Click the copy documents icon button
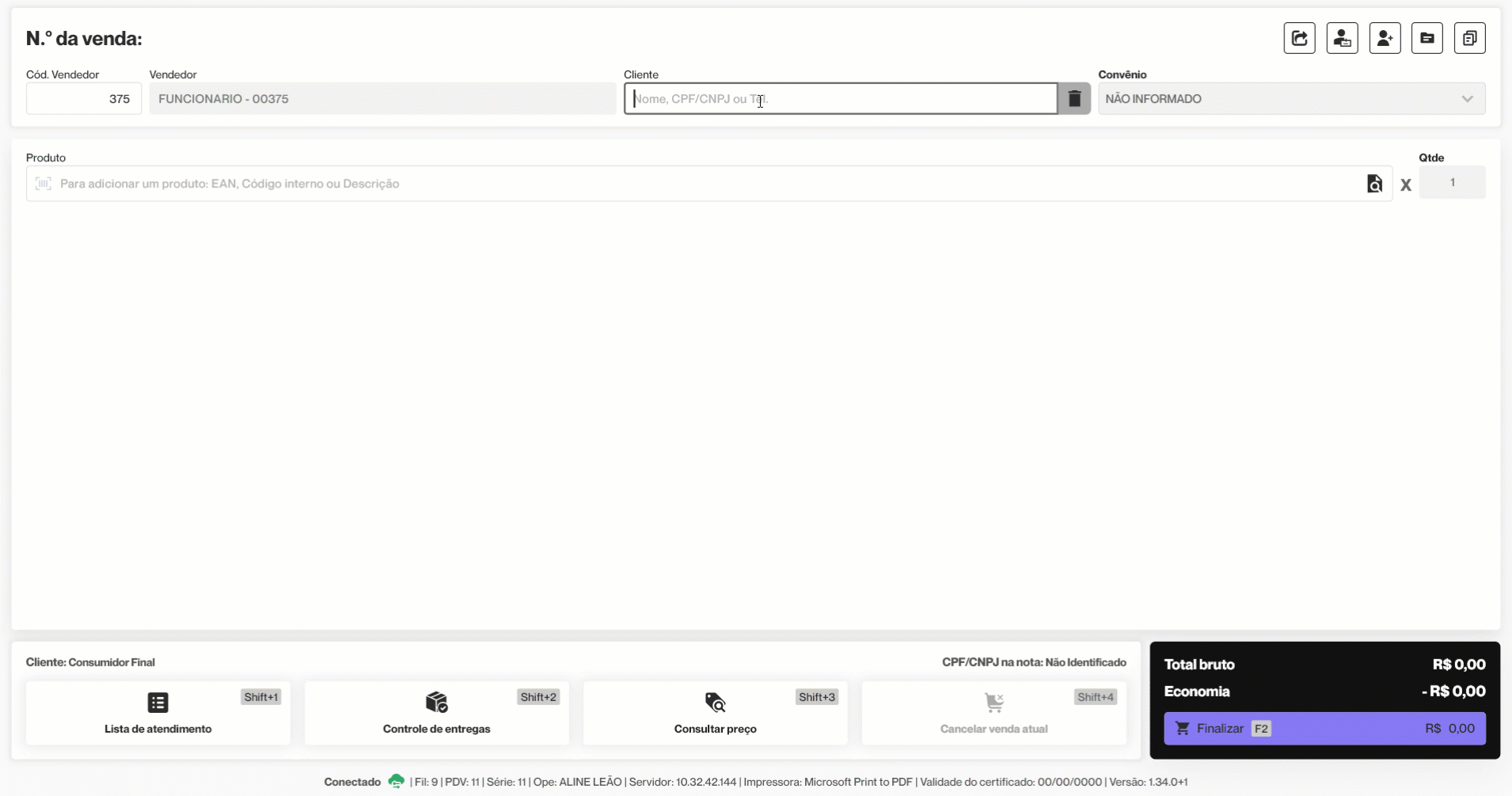 click(1470, 38)
